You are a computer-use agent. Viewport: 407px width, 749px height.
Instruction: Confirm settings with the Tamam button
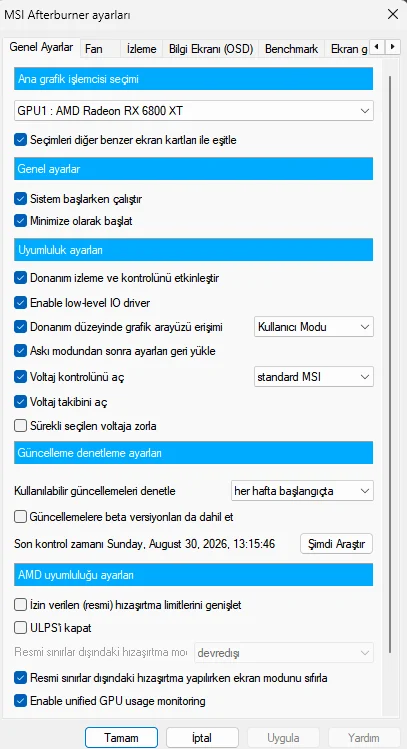pyautogui.click(x=121, y=738)
